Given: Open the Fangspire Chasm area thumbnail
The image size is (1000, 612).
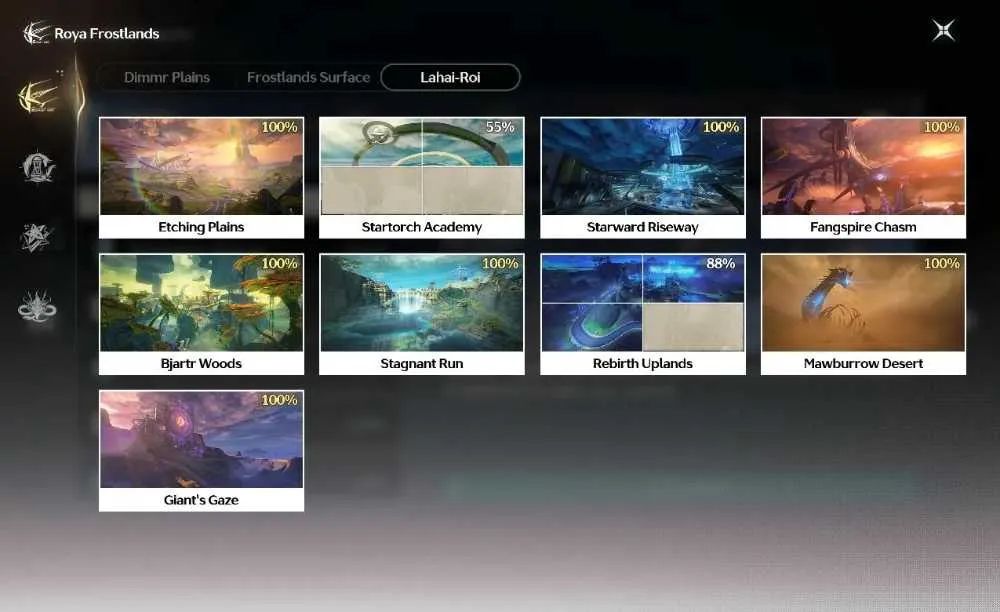Looking at the screenshot, I should point(864,166).
